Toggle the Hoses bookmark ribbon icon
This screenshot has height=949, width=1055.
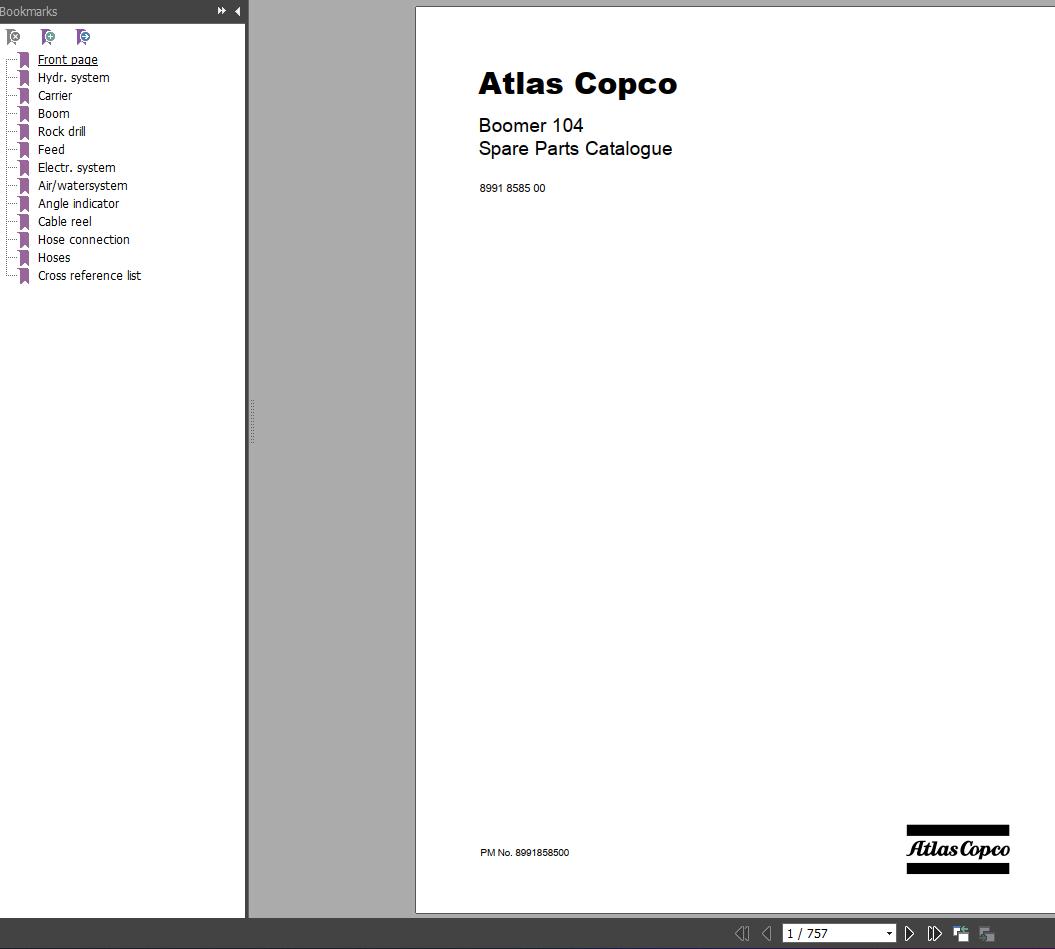23,257
